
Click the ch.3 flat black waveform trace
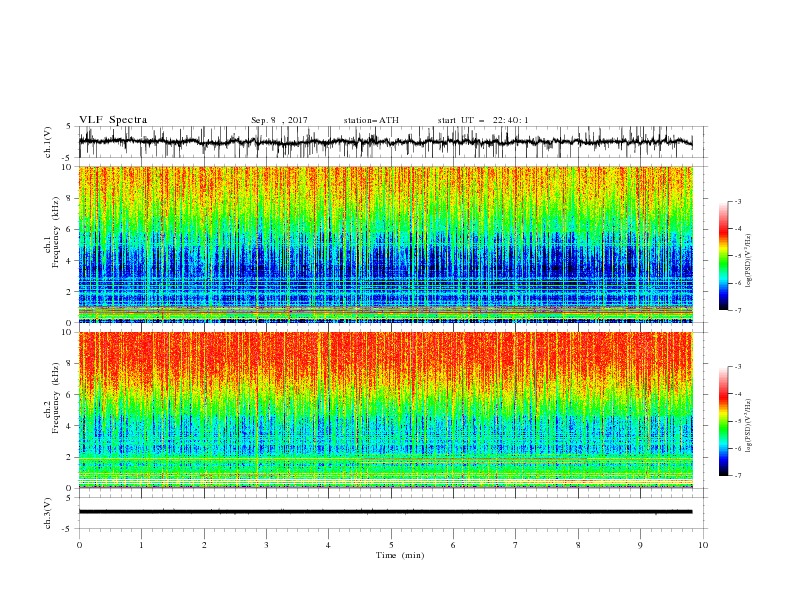pyautogui.click(x=385, y=512)
